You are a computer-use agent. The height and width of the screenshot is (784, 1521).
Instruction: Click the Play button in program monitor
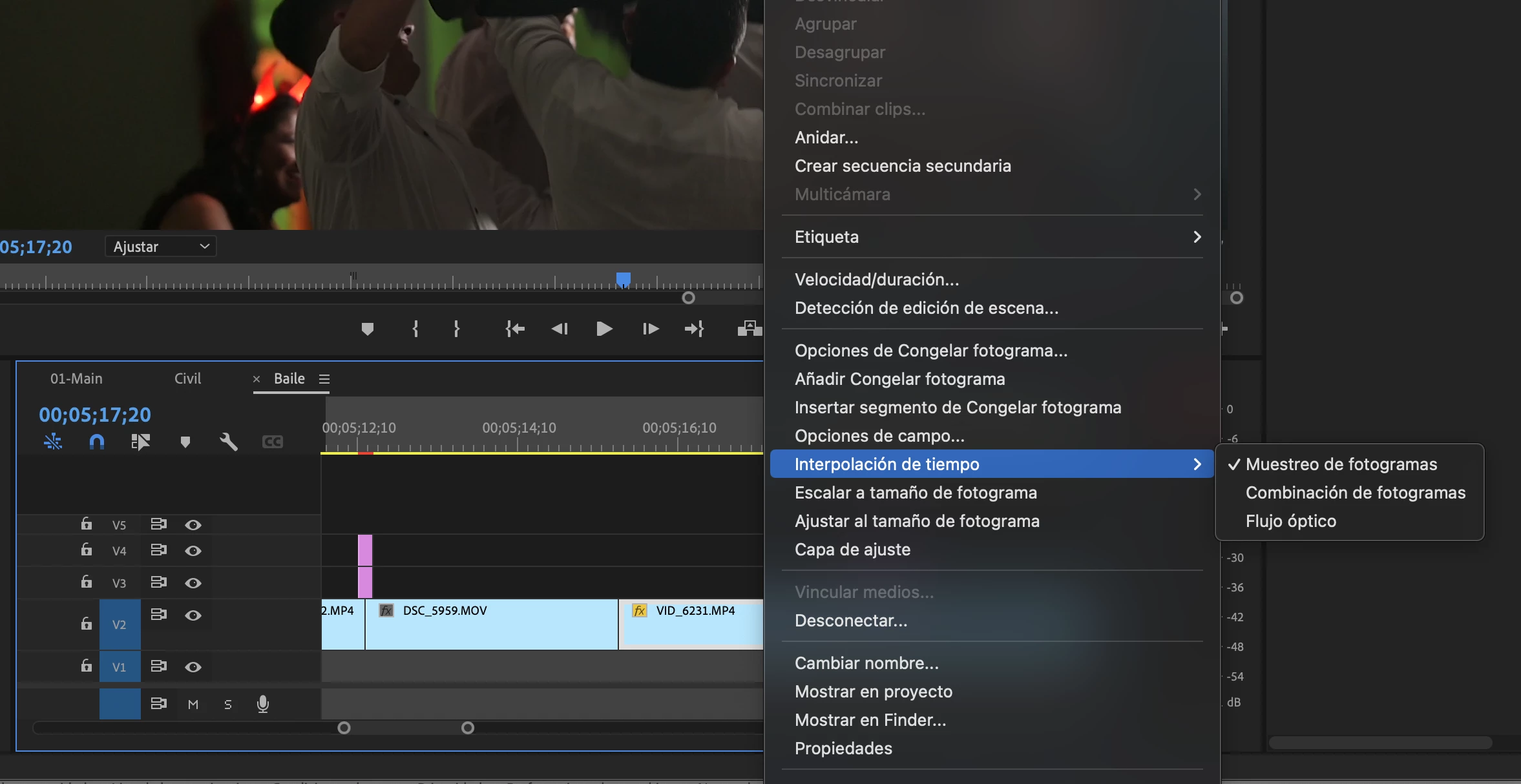[603, 329]
